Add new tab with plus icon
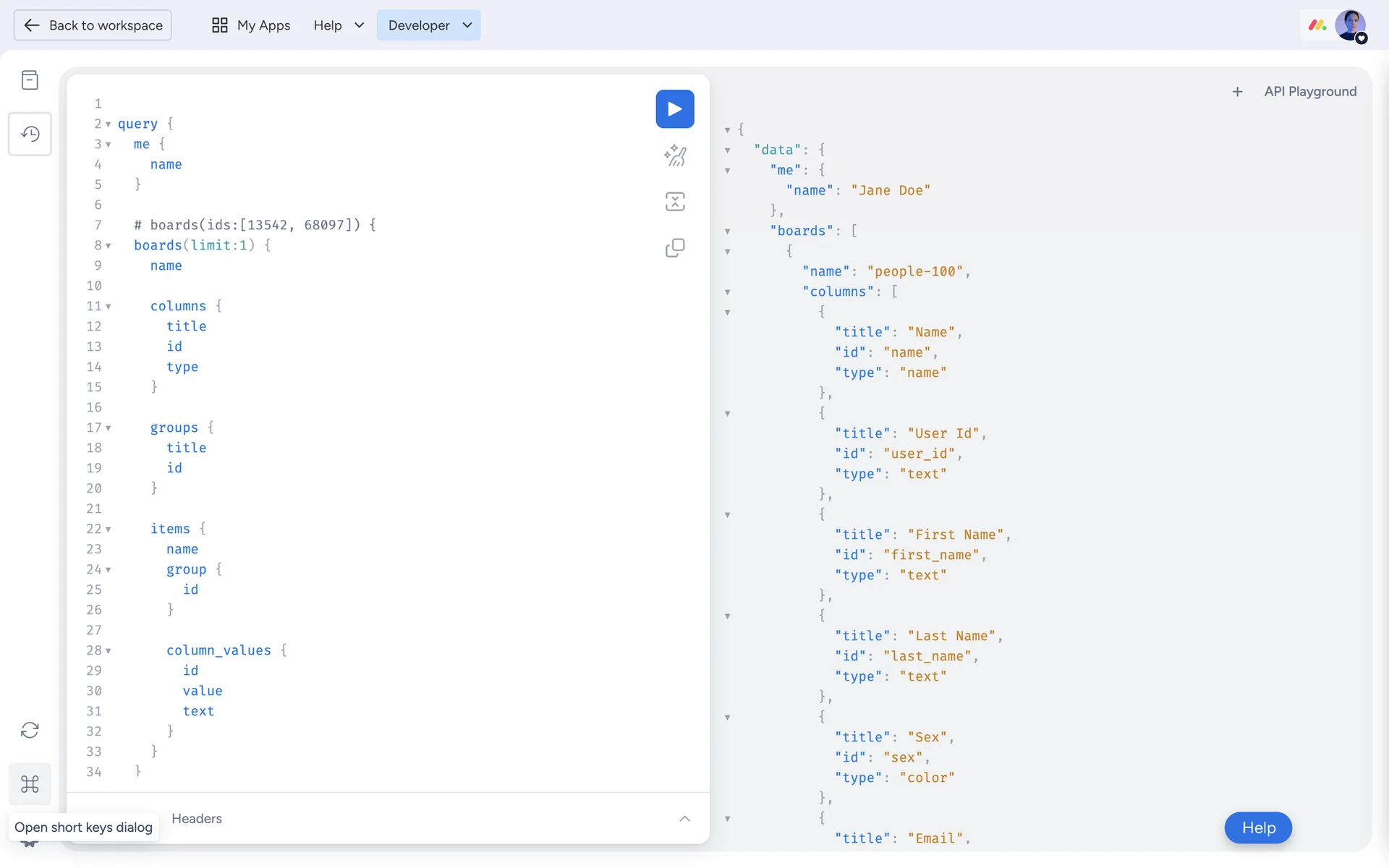Screen dimensions: 1389x868 tap(1237, 92)
